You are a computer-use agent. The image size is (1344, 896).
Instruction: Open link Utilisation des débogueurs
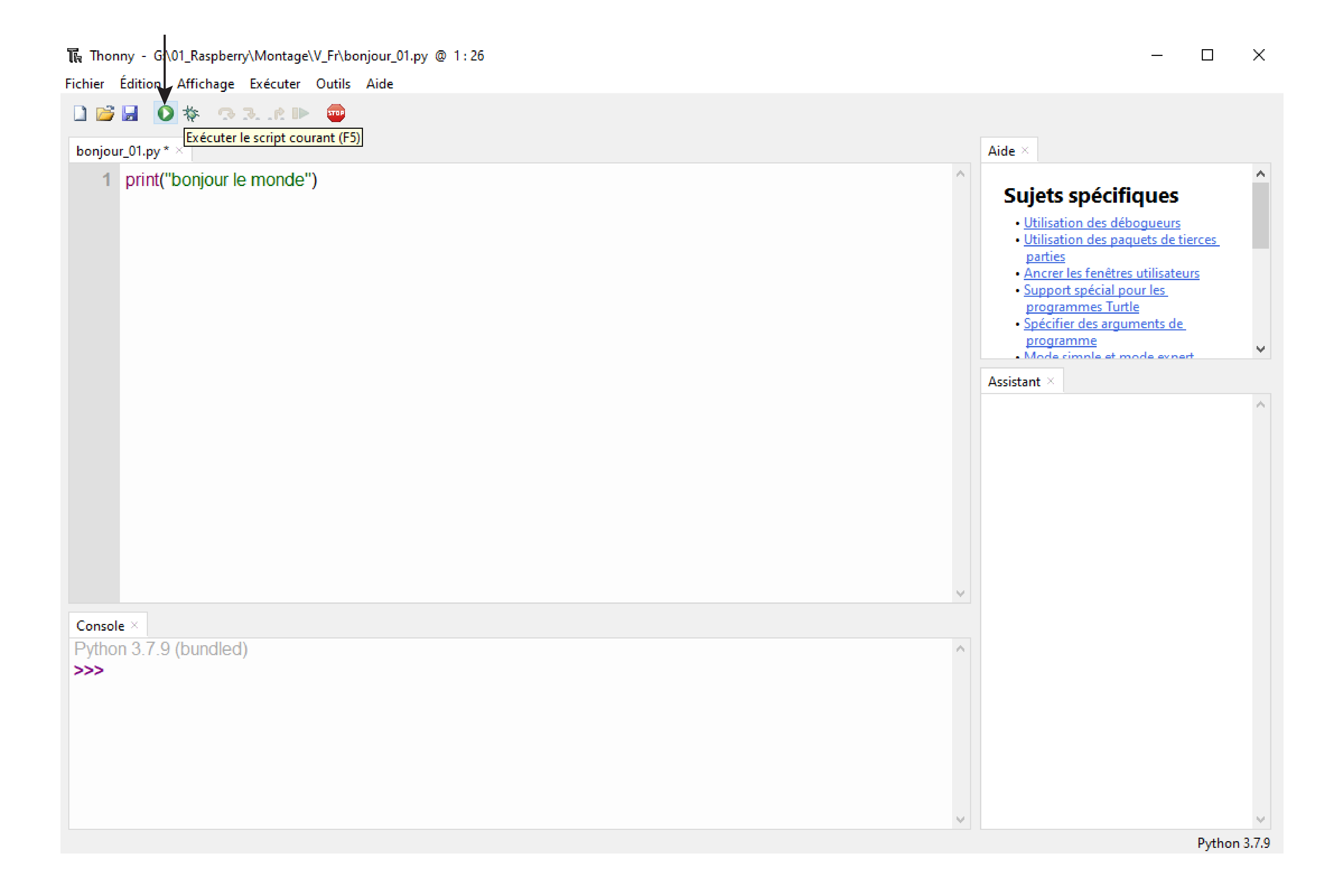(1102, 223)
